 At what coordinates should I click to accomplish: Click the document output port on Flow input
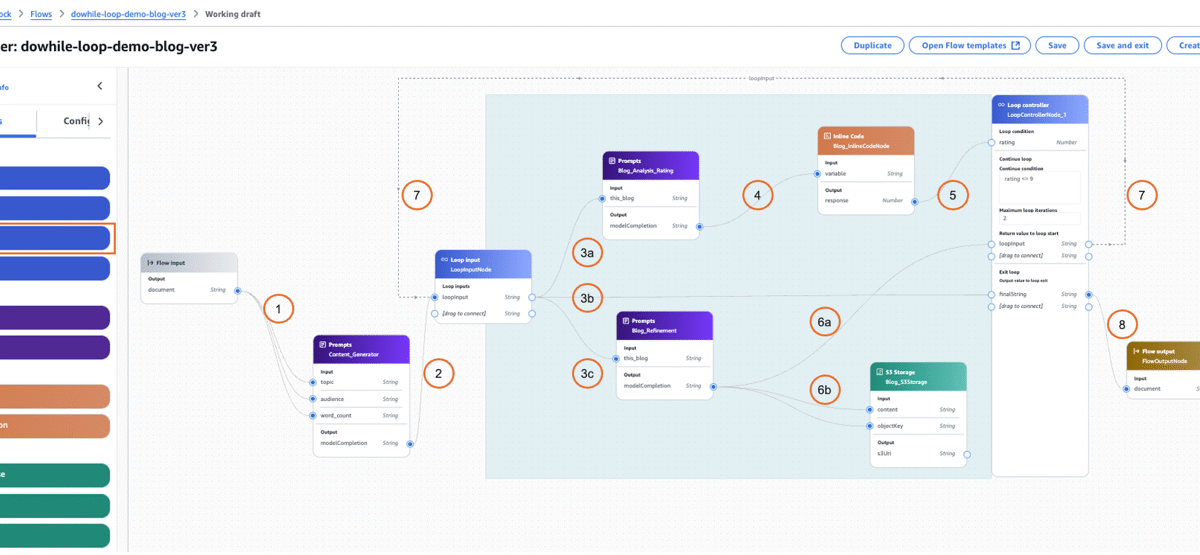(x=237, y=291)
